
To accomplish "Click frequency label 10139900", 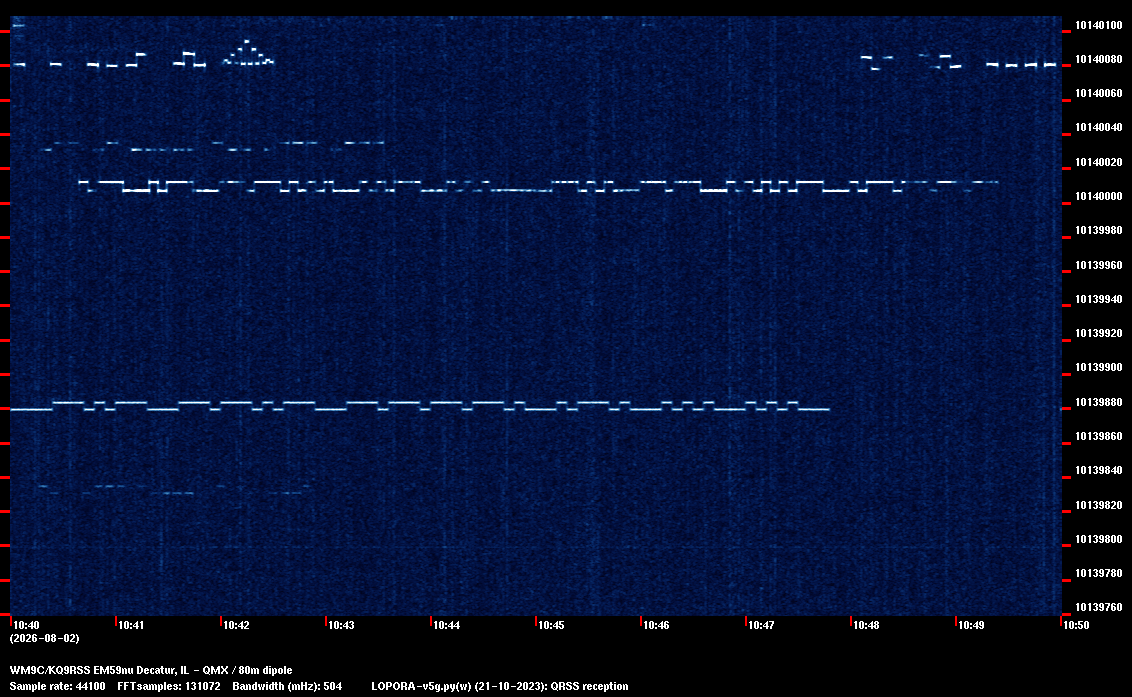I will tap(1099, 368).
